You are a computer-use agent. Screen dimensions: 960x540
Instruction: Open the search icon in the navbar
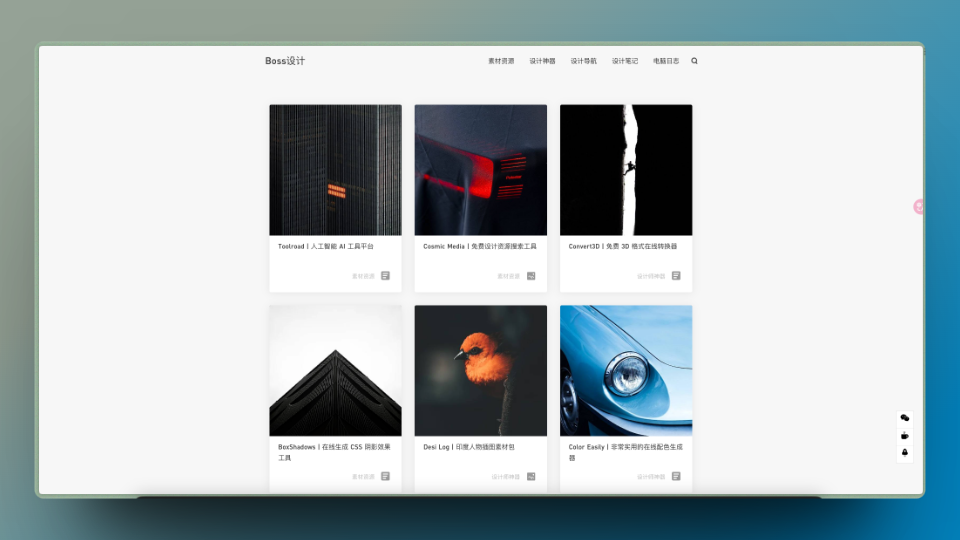[x=695, y=61]
